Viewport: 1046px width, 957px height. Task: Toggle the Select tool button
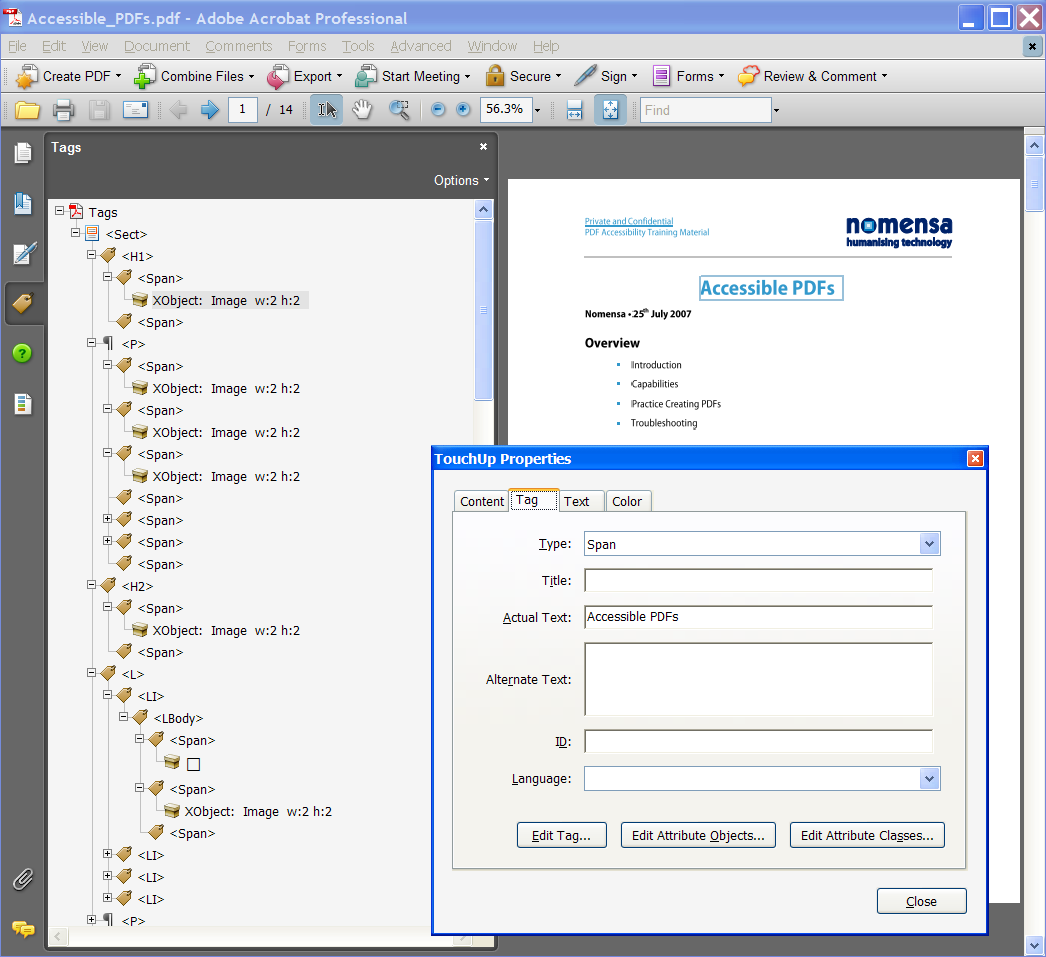click(x=326, y=110)
